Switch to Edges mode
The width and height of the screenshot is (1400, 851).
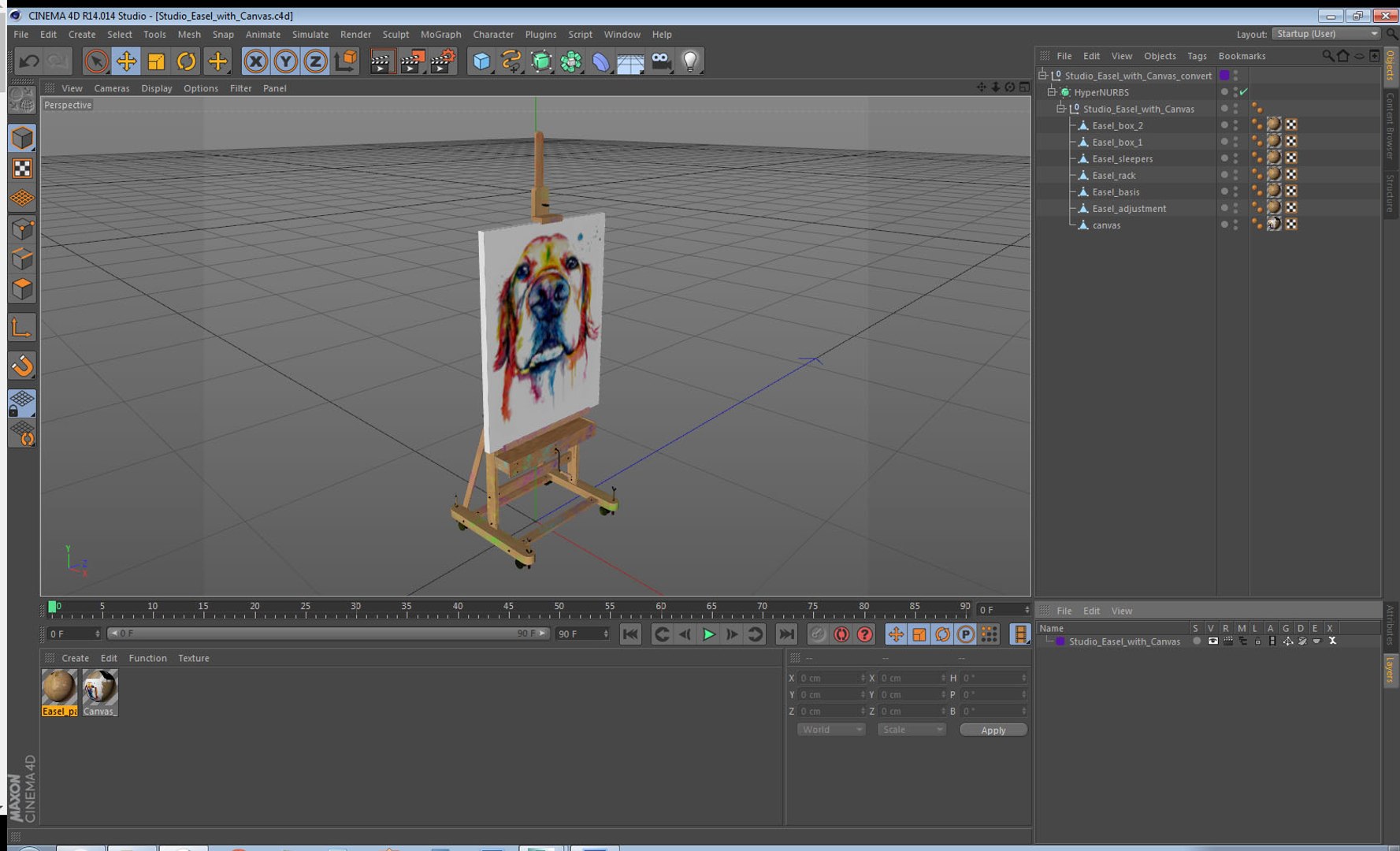(22, 258)
